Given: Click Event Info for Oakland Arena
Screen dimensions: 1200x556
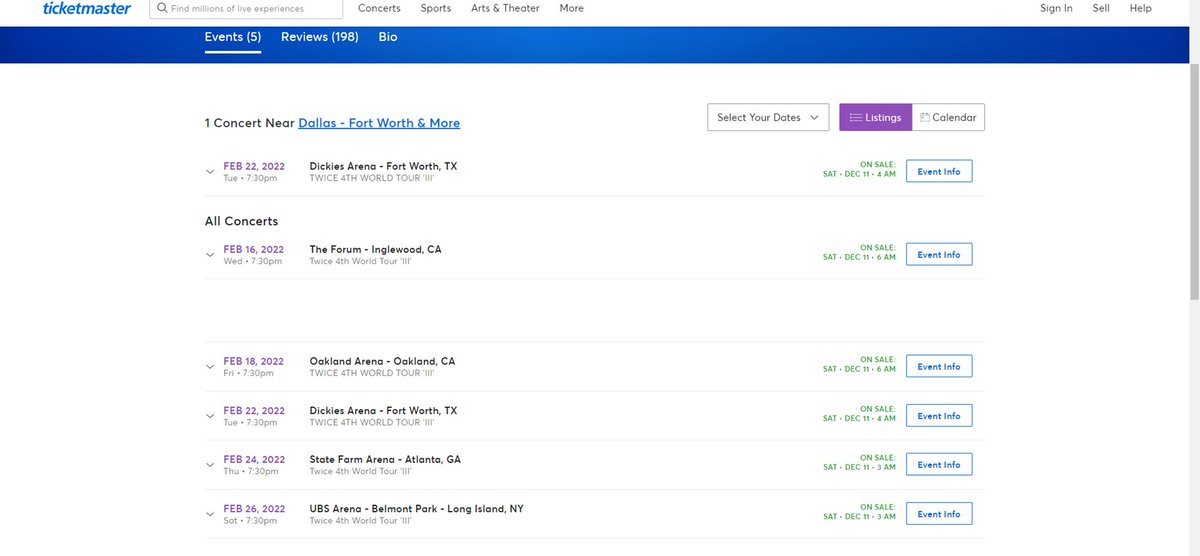Looking at the screenshot, I should click(939, 366).
